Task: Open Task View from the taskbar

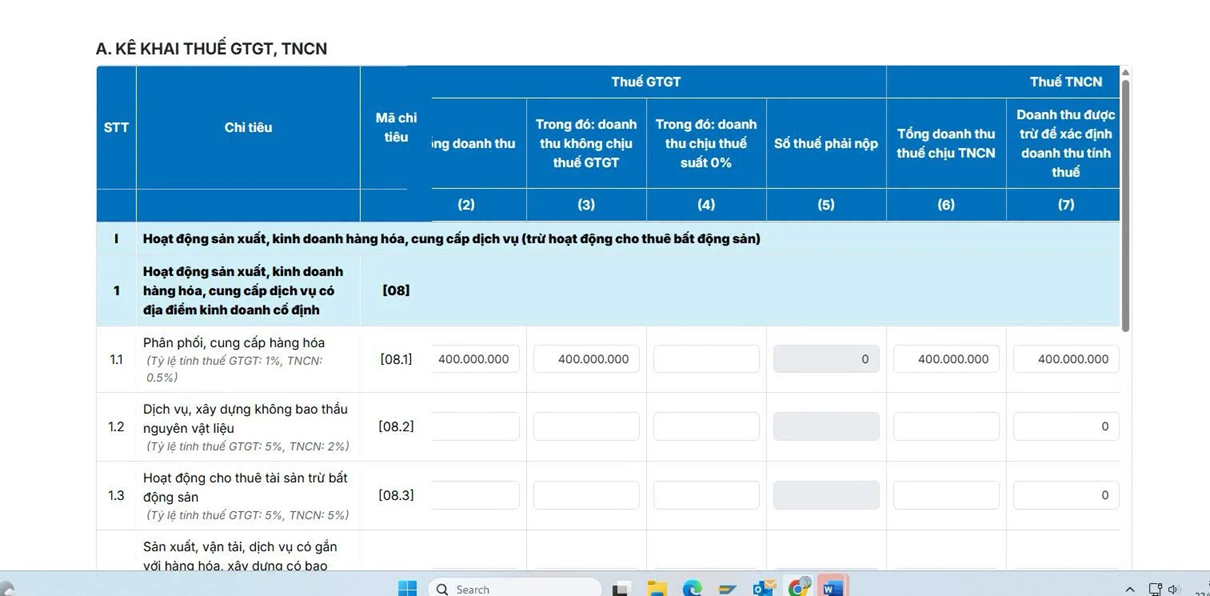Action: pyautogui.click(x=621, y=589)
